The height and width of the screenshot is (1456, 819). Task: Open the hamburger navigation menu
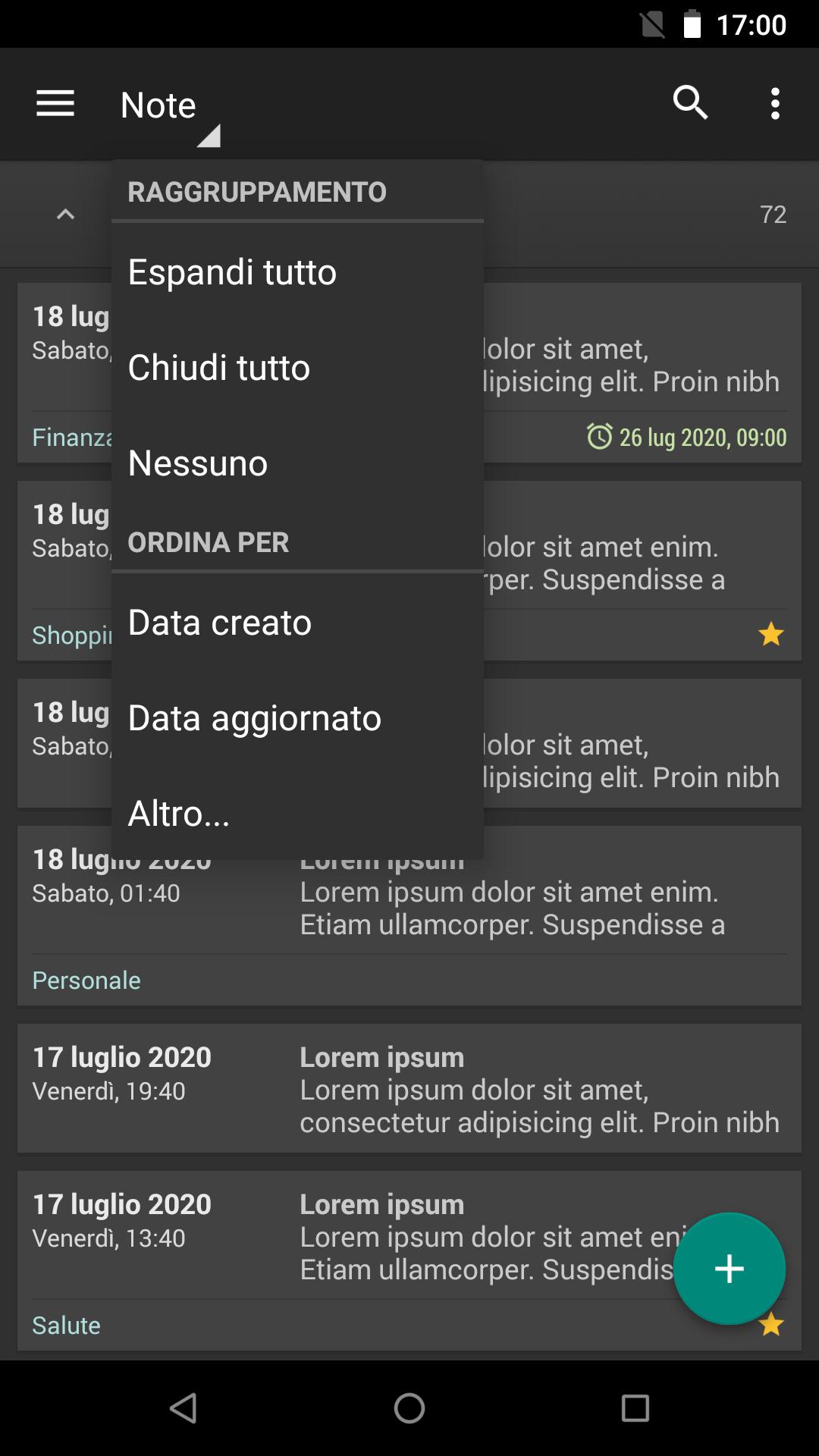[x=55, y=104]
